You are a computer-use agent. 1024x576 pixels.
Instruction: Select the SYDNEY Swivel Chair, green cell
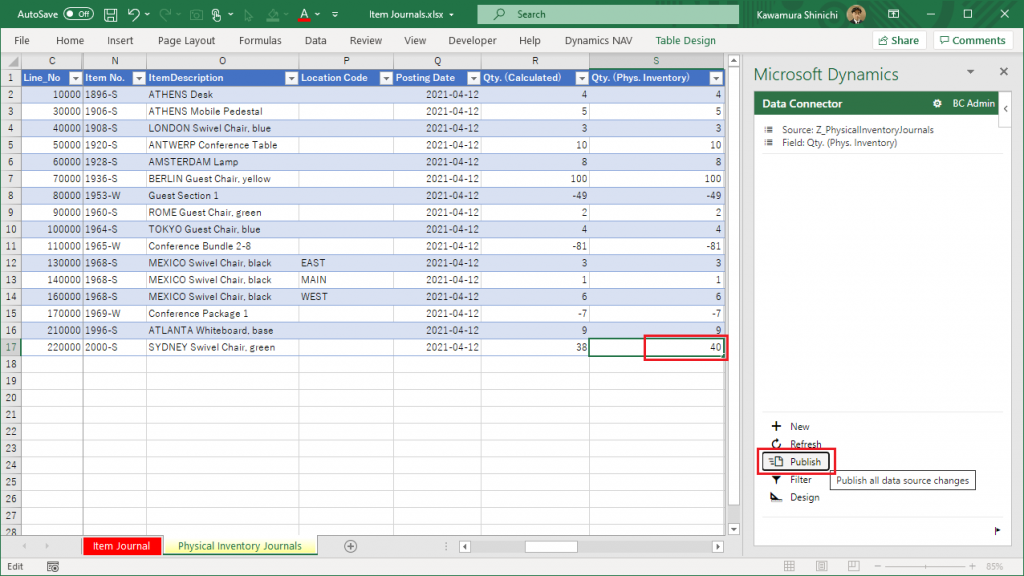click(222, 347)
